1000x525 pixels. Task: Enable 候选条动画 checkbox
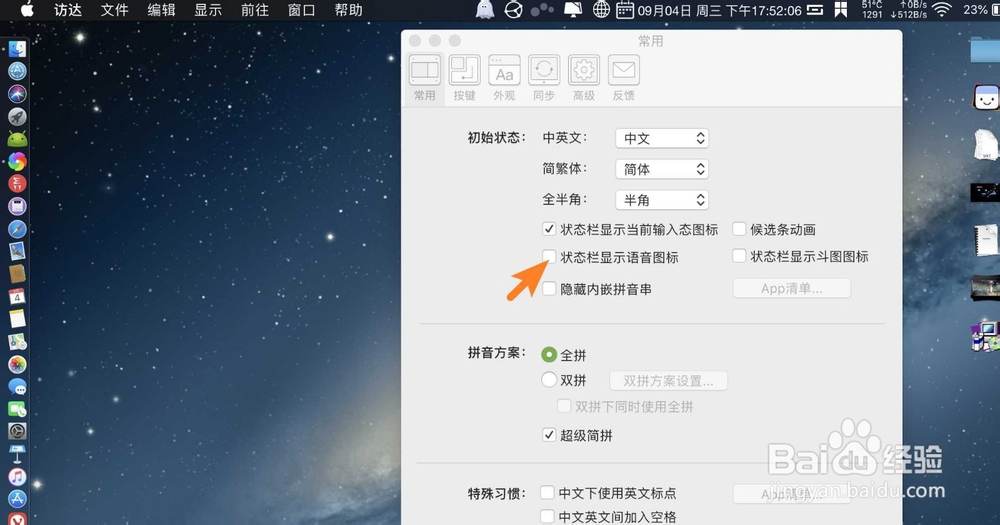(739, 228)
